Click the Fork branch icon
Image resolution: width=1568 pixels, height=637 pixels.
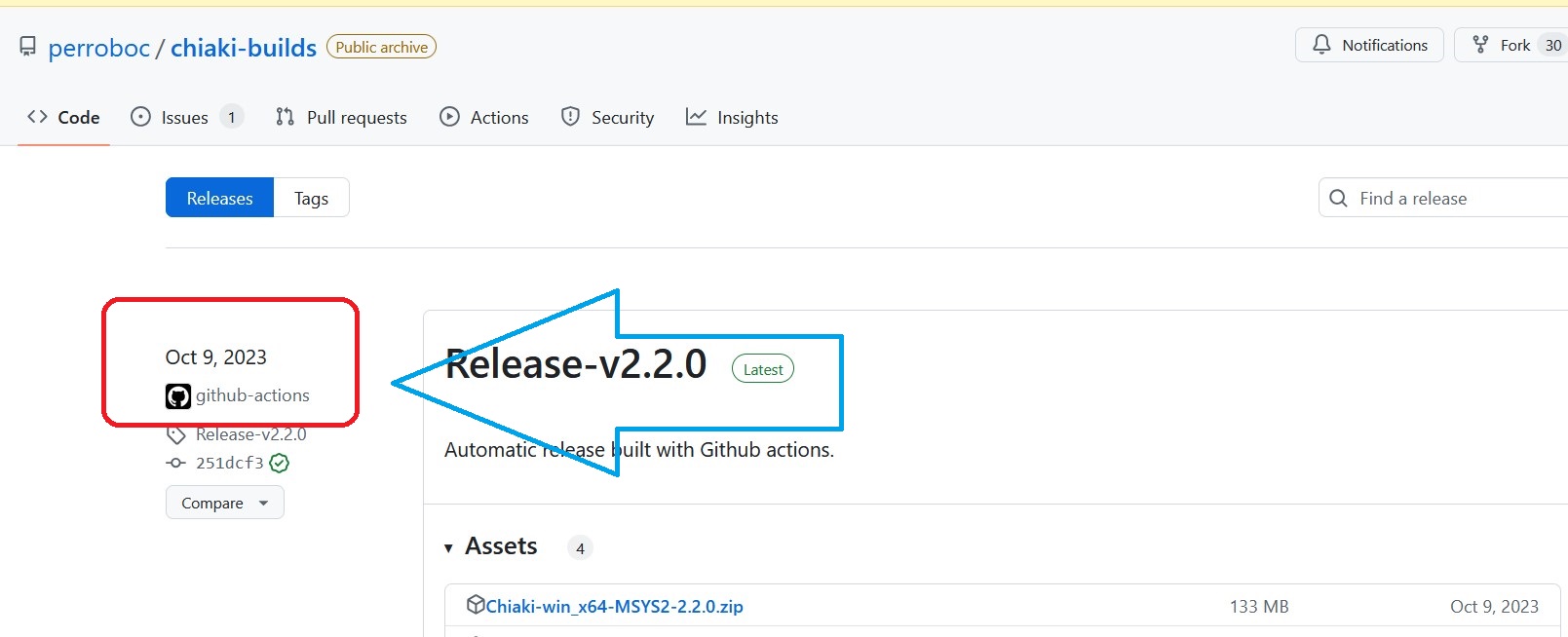pyautogui.click(x=1480, y=45)
